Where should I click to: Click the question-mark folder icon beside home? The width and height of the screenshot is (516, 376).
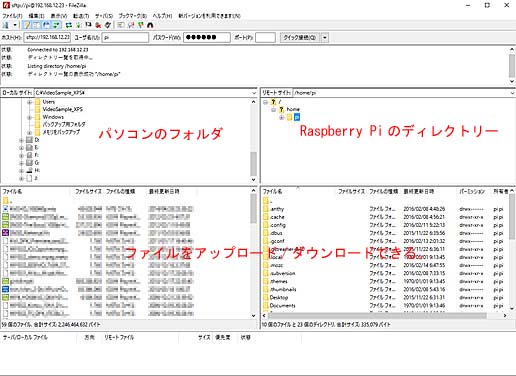(281, 109)
